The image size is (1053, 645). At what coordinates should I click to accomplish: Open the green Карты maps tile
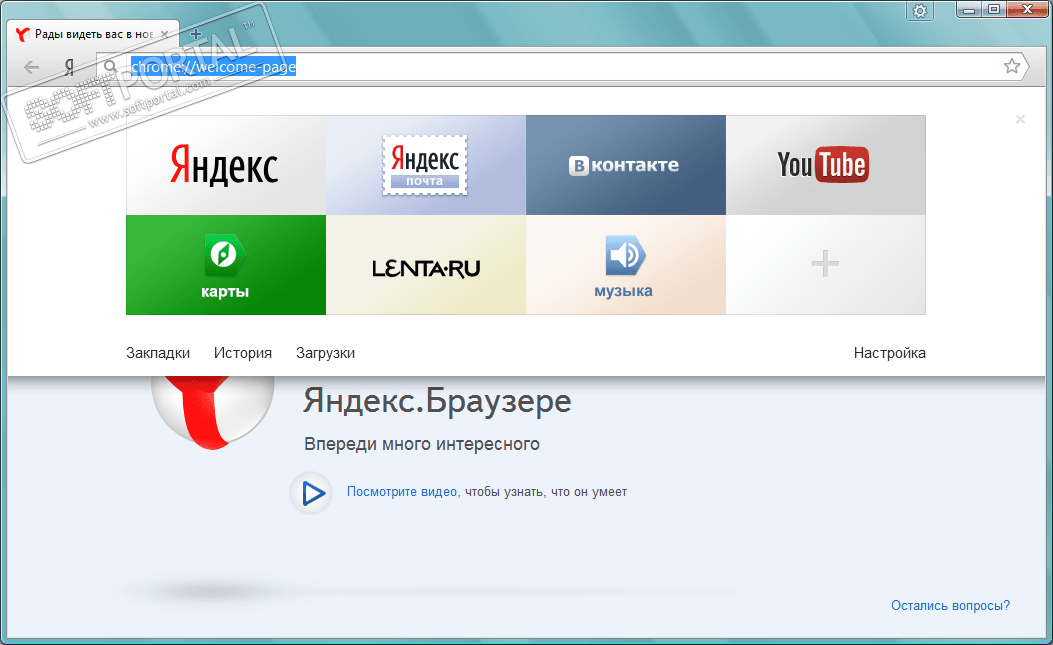(x=226, y=265)
